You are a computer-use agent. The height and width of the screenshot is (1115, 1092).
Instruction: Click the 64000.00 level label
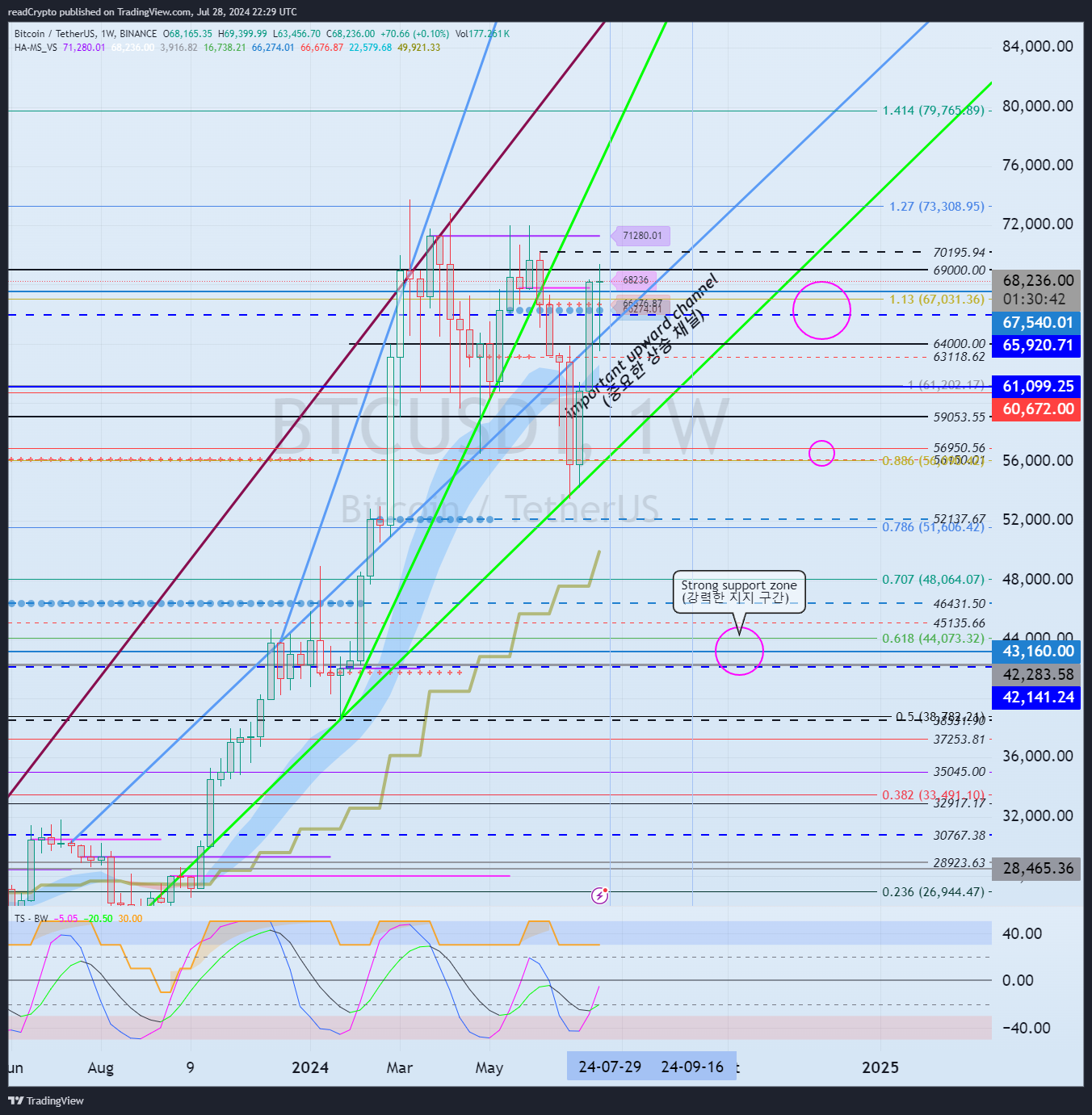click(959, 344)
